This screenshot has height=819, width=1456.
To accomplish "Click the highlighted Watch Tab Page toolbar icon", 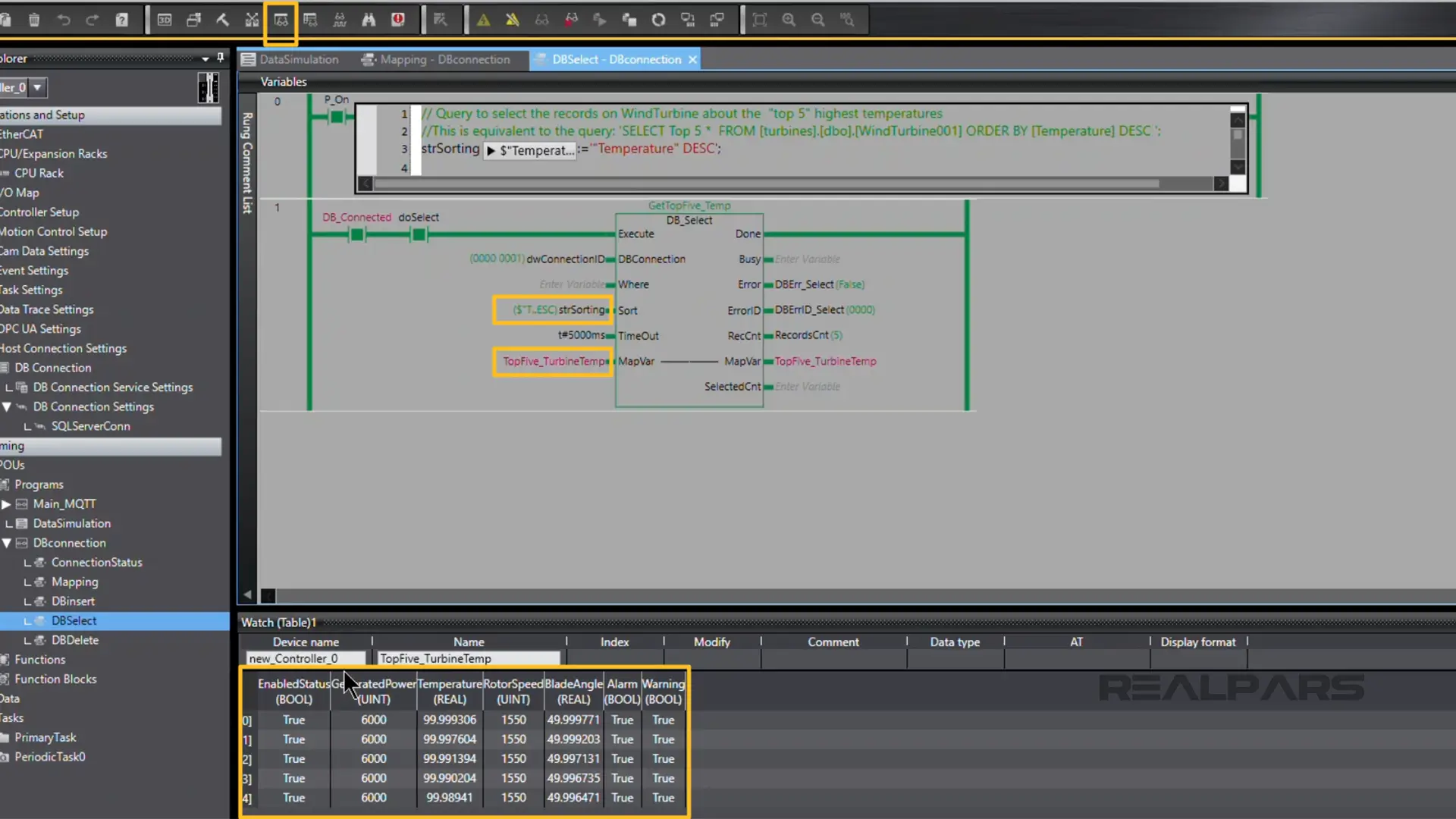I will point(281,20).
